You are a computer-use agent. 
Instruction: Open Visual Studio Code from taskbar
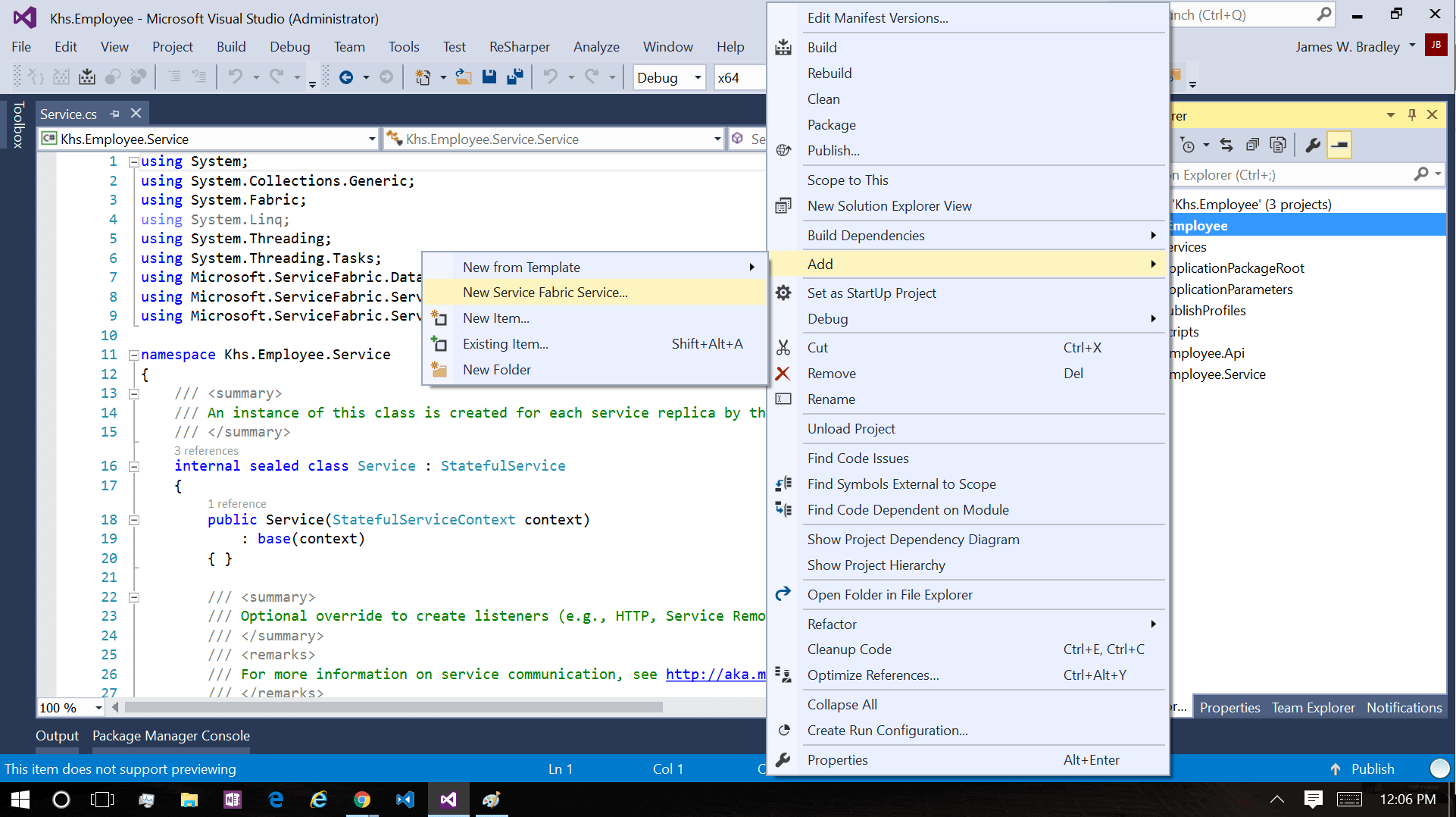click(405, 800)
